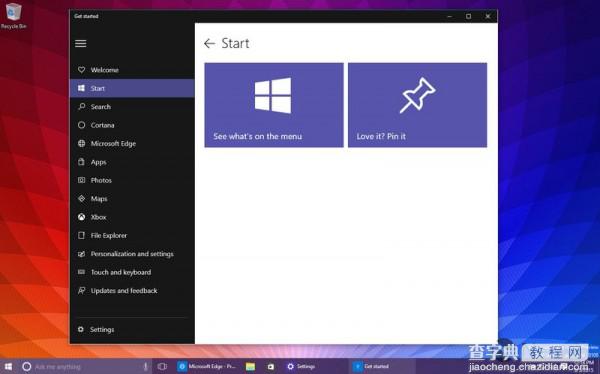Click the bag icon beside Apps
The width and height of the screenshot is (600, 374).
(81, 162)
